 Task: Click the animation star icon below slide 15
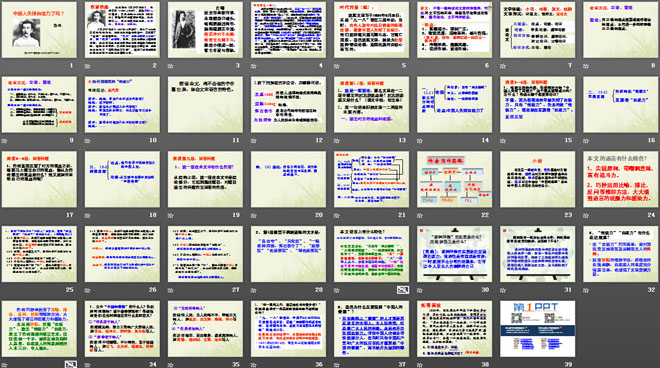point(503,141)
